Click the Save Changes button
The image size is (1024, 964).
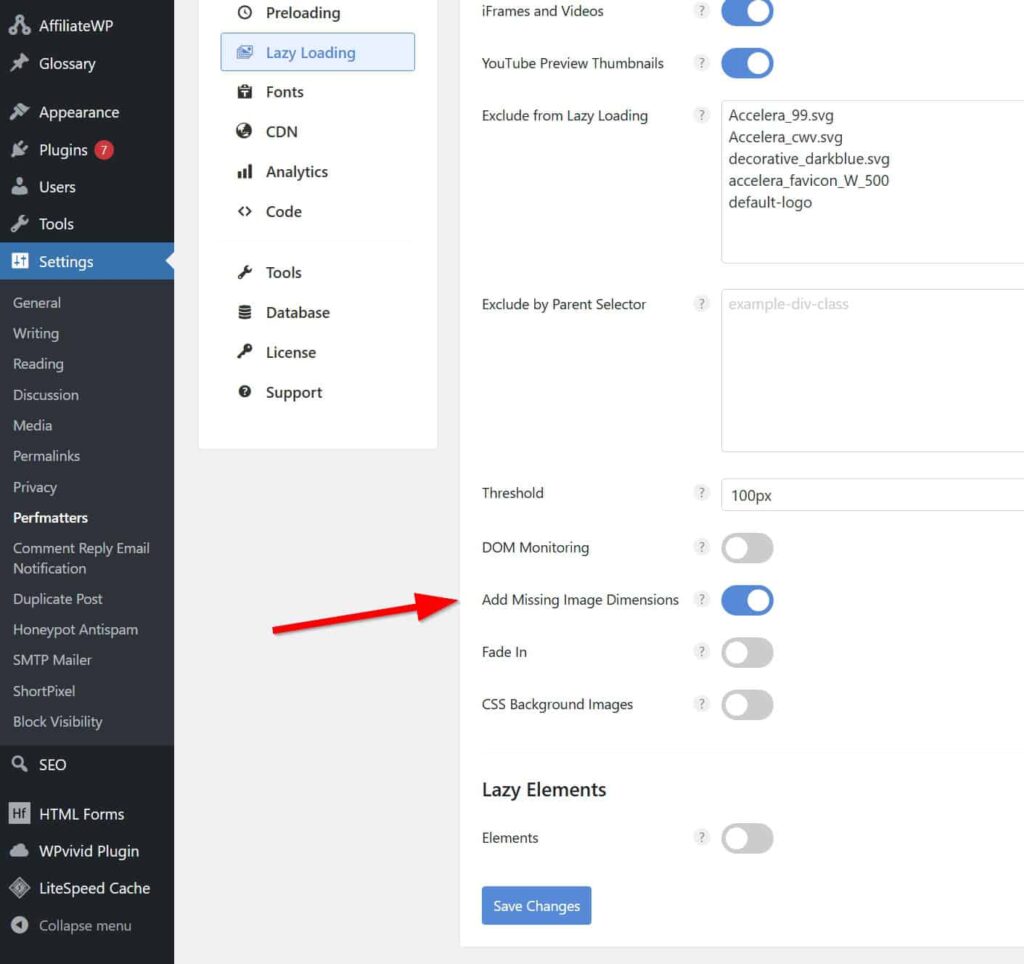pyautogui.click(x=536, y=906)
